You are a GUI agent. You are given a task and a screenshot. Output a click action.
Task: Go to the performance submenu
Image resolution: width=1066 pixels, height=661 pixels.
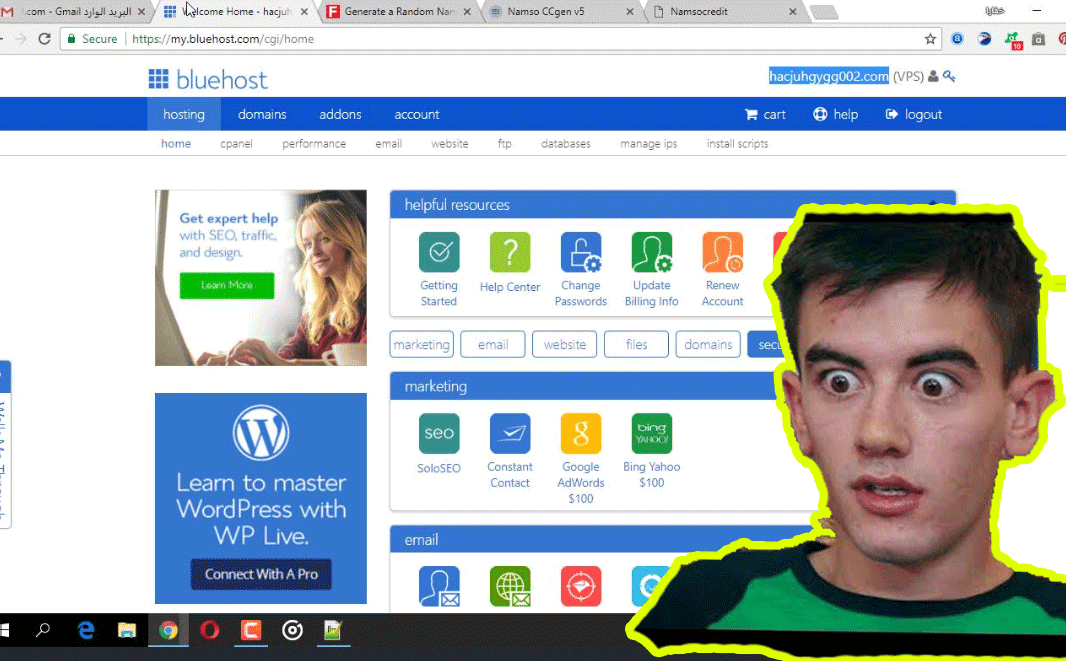(314, 143)
